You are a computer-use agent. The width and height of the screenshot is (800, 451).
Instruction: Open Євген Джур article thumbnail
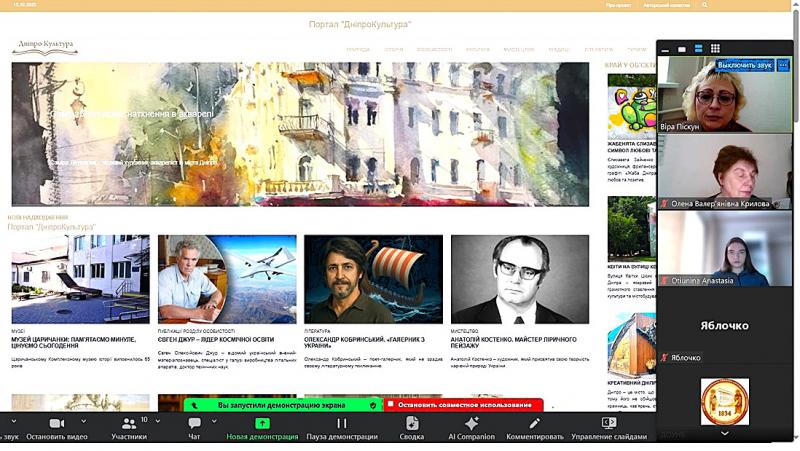tap(227, 279)
